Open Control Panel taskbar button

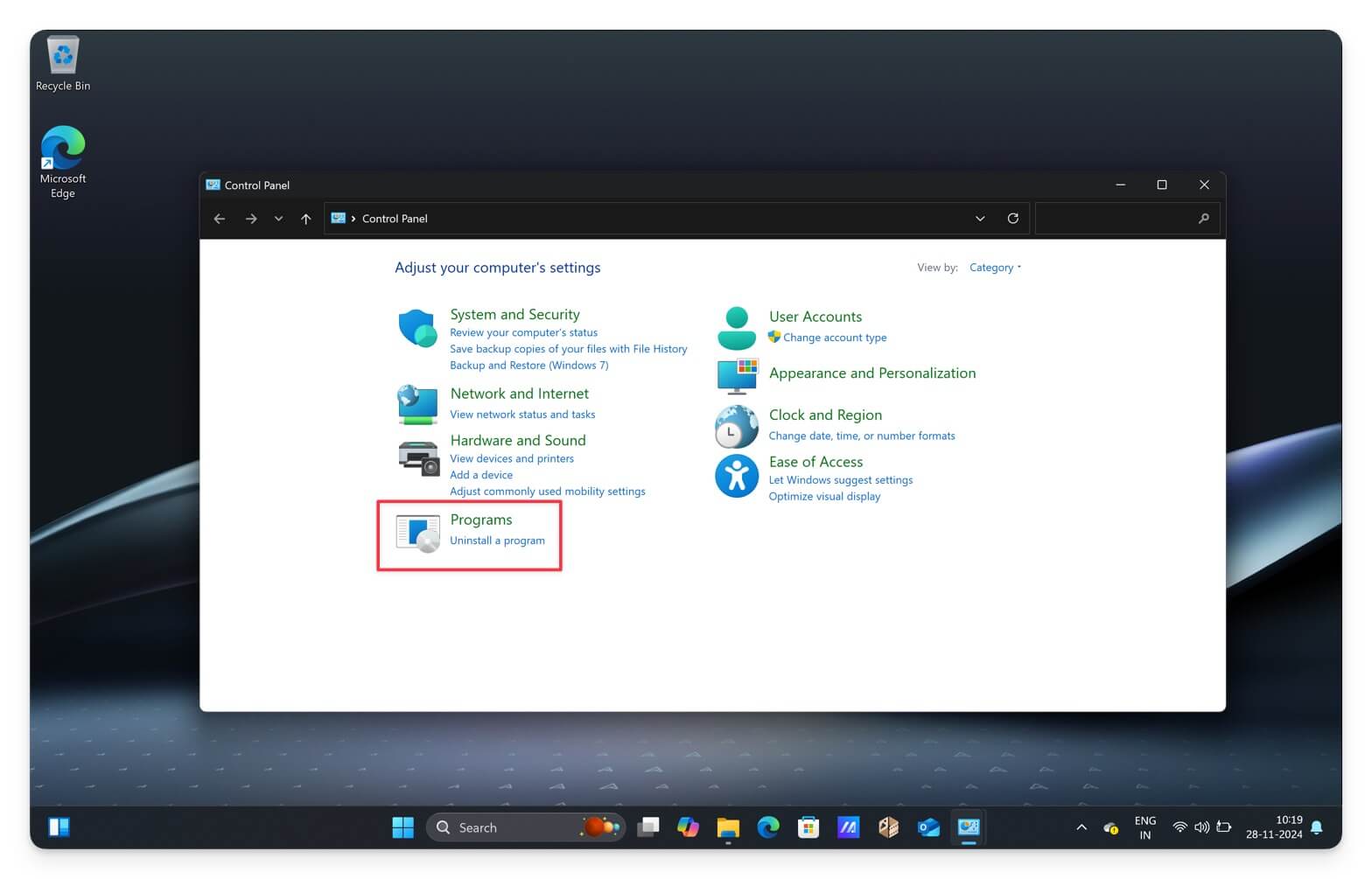(x=969, y=827)
